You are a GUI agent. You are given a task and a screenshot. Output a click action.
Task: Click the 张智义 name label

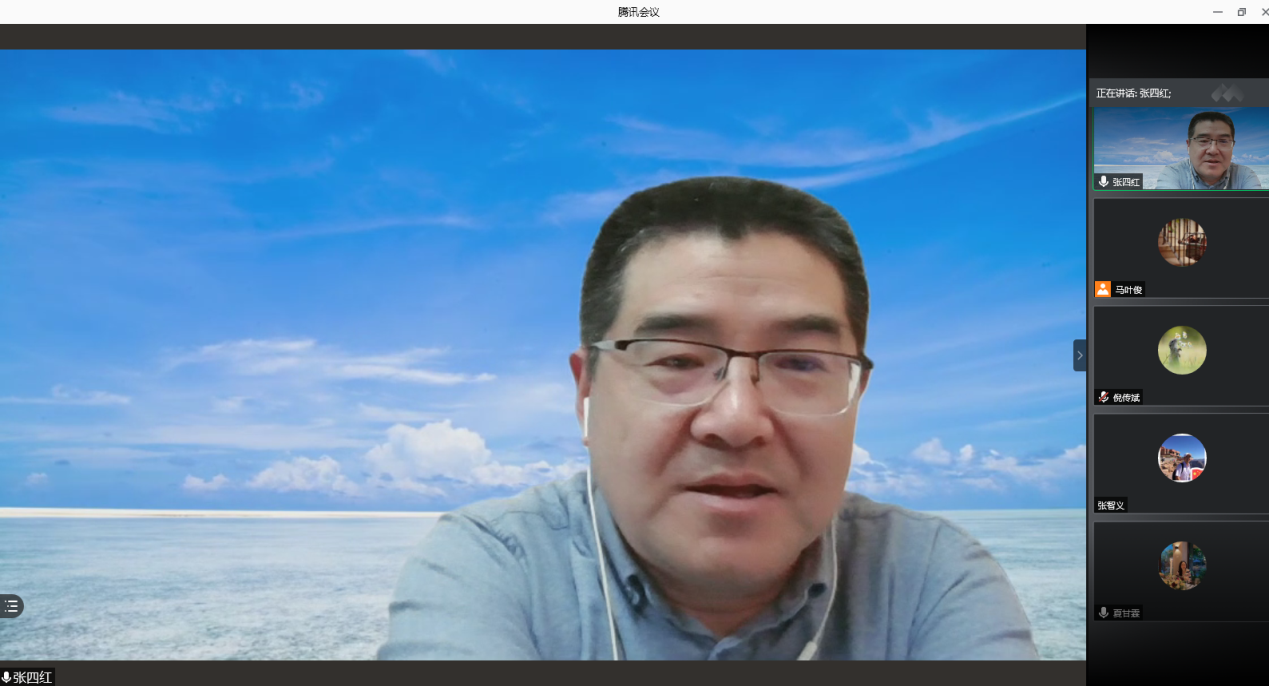(1111, 505)
